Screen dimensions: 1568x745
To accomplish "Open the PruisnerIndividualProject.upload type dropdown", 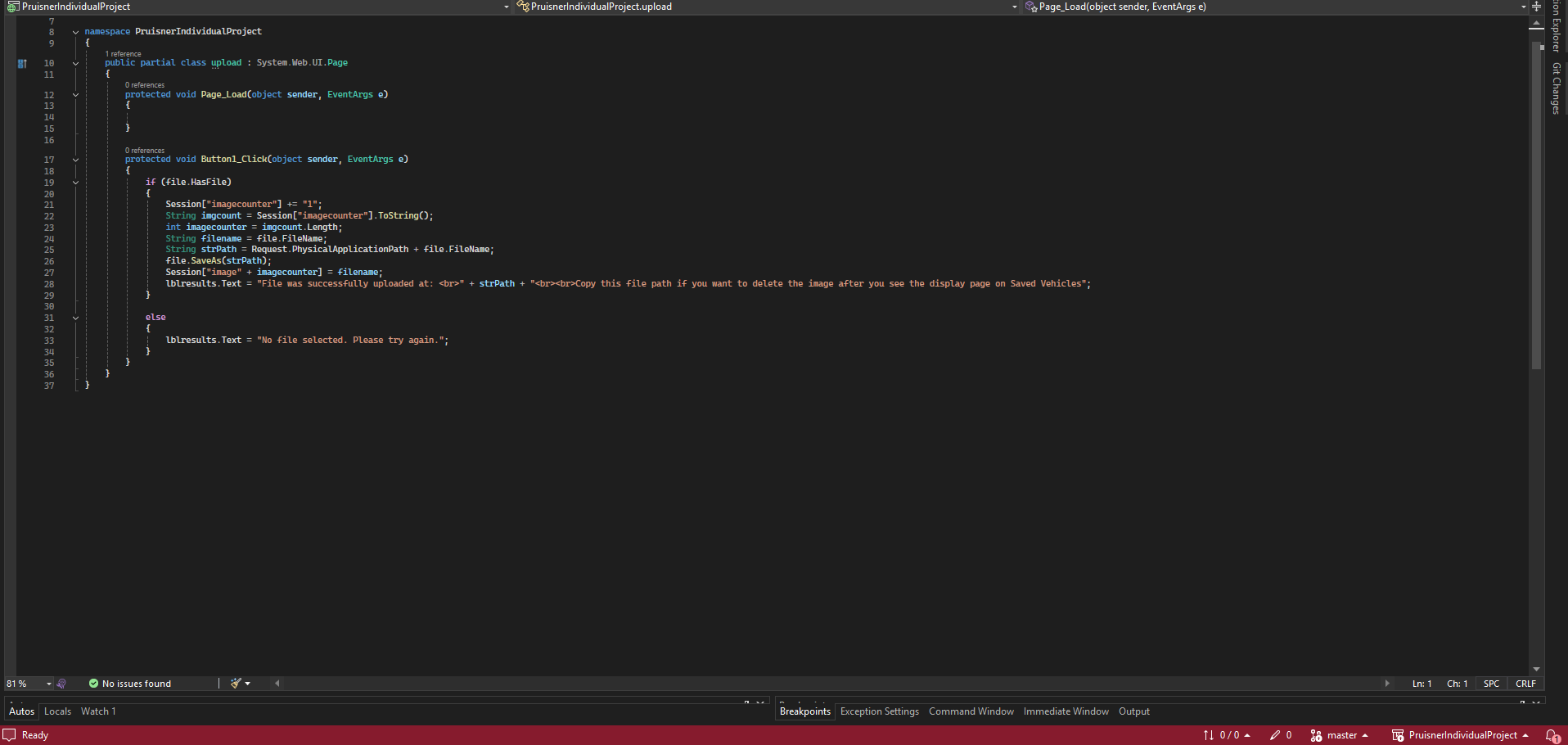I will 767,7.
